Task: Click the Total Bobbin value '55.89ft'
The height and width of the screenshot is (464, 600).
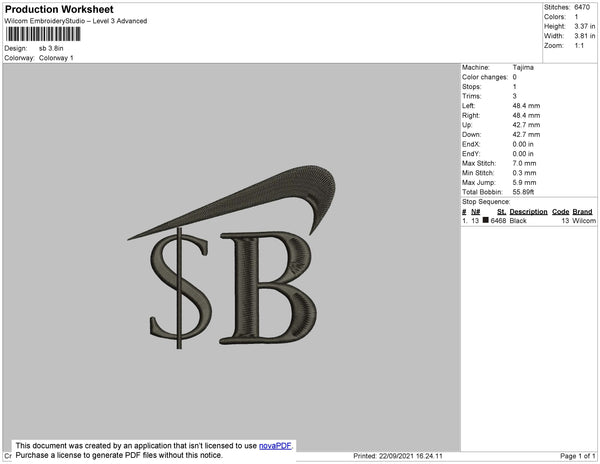Action: 523,192
